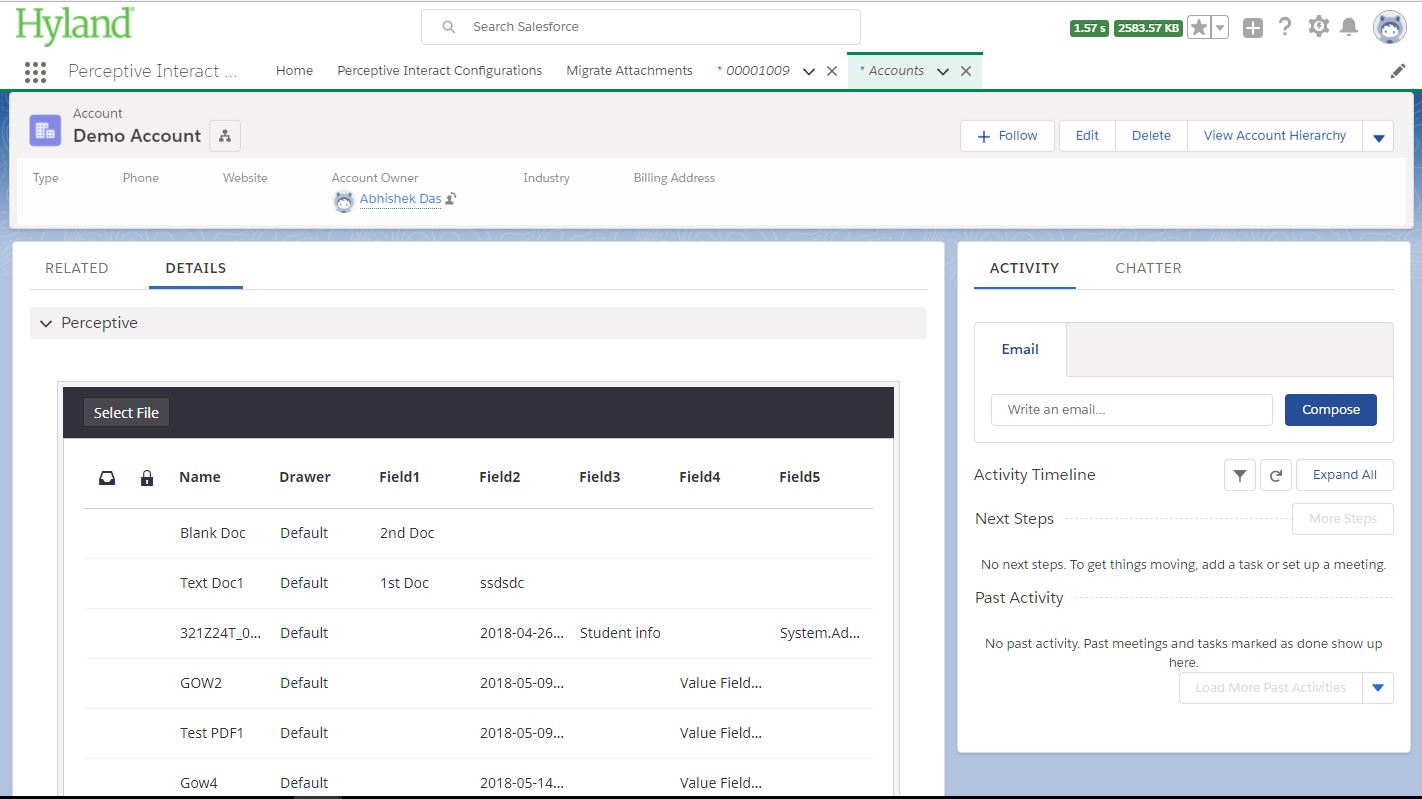This screenshot has width=1422, height=799.
Task: Select the Email activity tab
Action: coord(1020,349)
